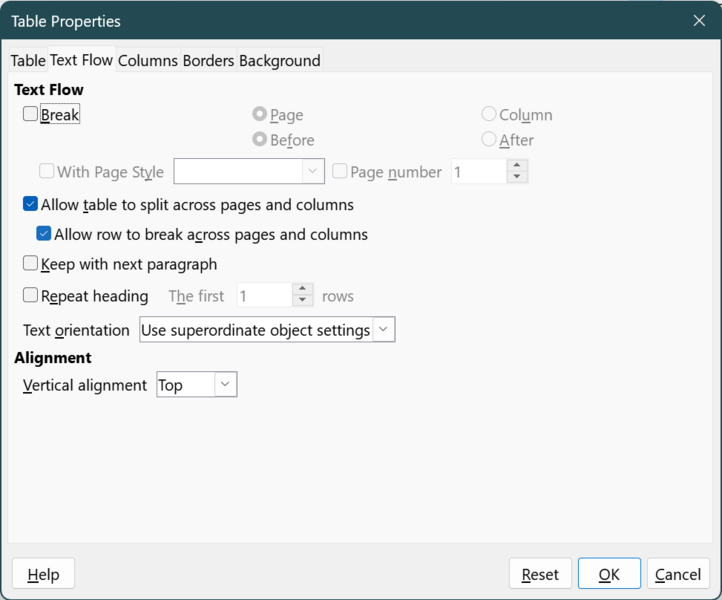This screenshot has width=722, height=600.
Task: Toggle the Repeat heading checkbox
Action: [x=31, y=296]
